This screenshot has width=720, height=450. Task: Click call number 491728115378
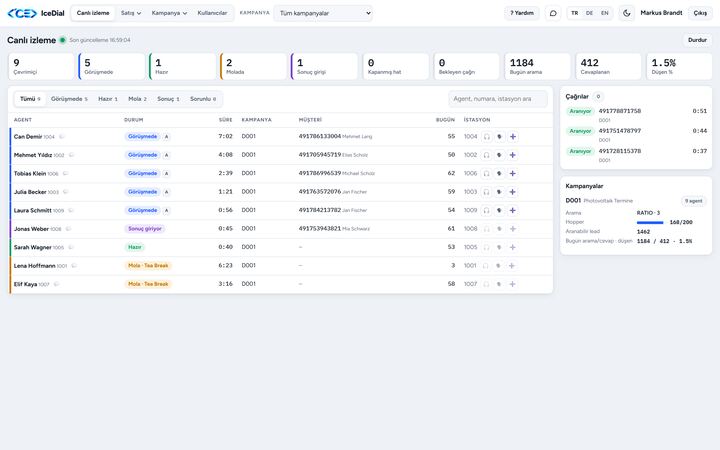(619, 151)
